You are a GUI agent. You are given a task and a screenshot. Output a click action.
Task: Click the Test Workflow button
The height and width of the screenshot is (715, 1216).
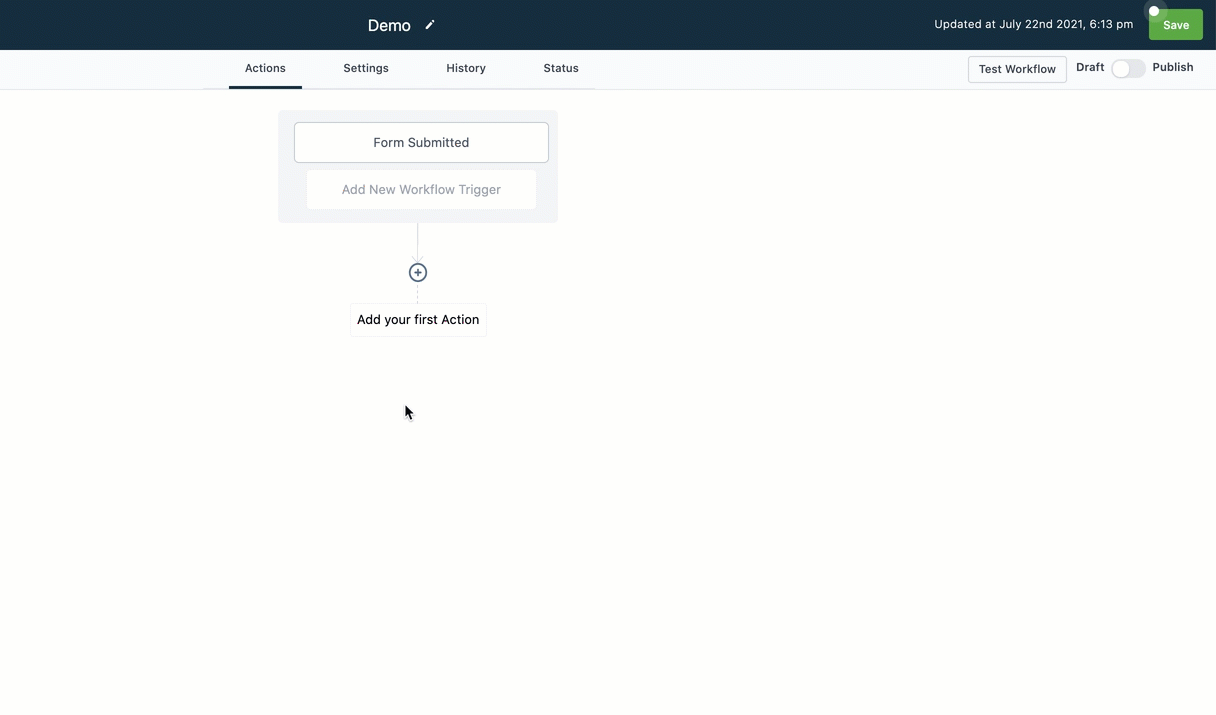[1017, 69]
